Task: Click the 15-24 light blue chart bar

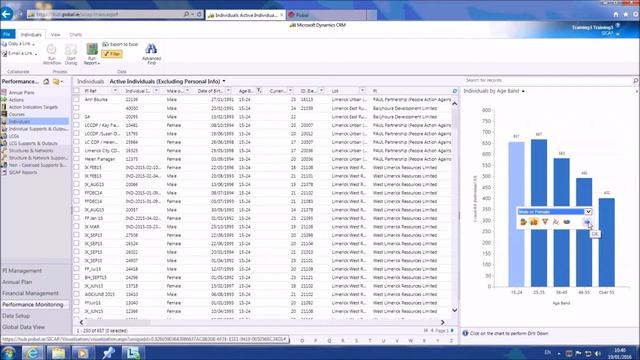Action: 516,214
